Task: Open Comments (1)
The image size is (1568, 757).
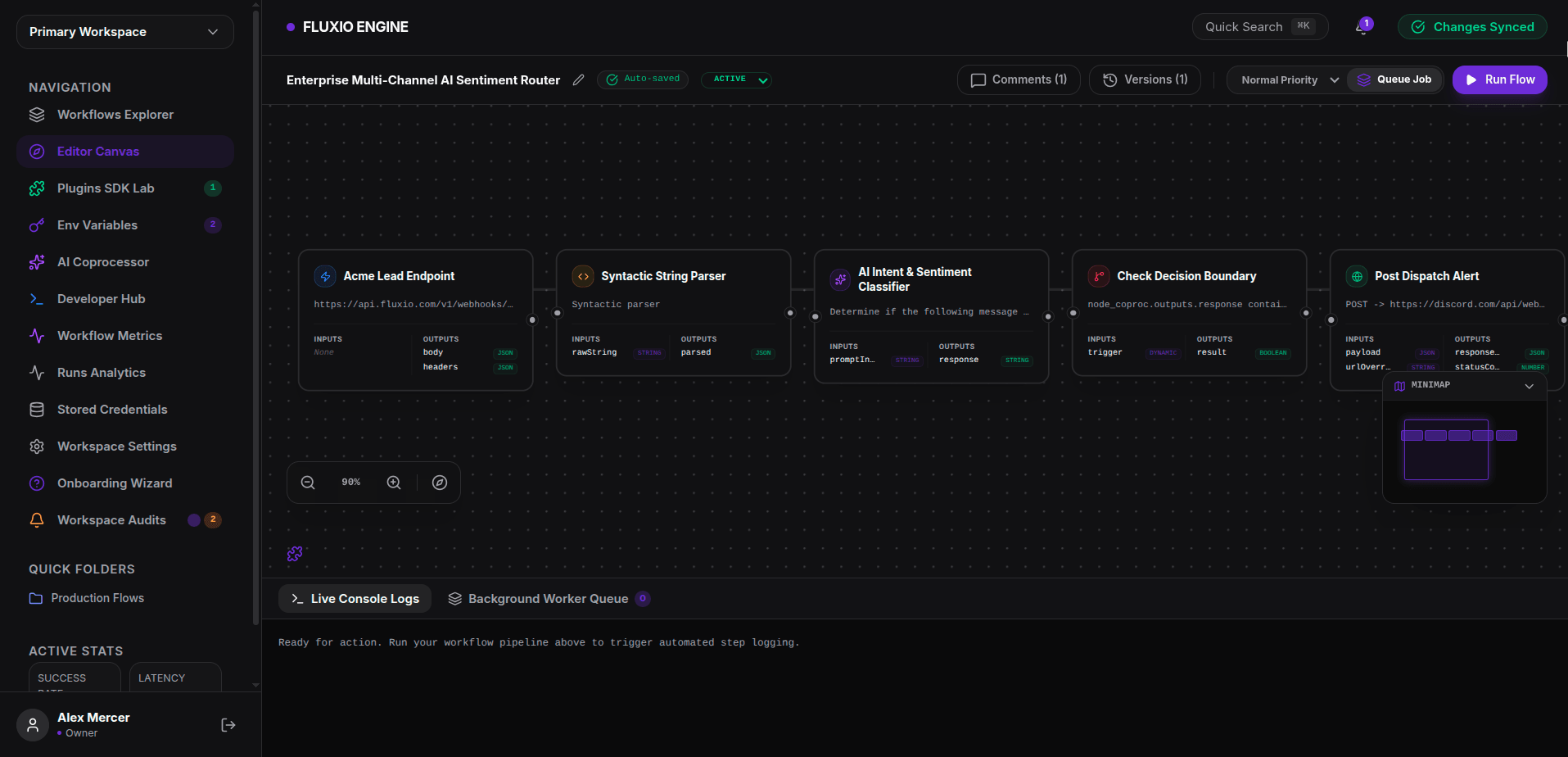Action: pos(1019,79)
